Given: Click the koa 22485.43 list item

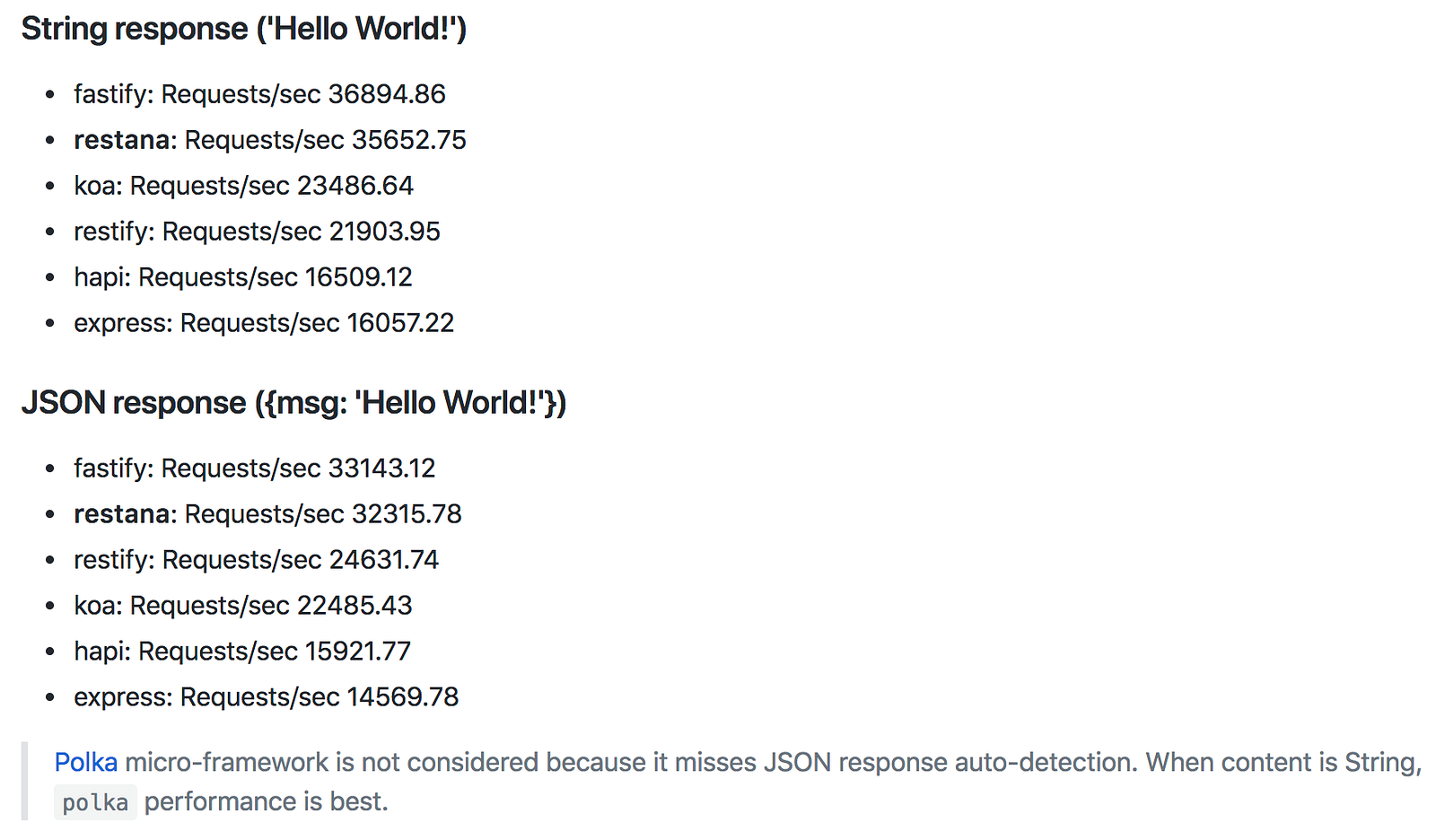Looking at the screenshot, I should pos(242,606).
